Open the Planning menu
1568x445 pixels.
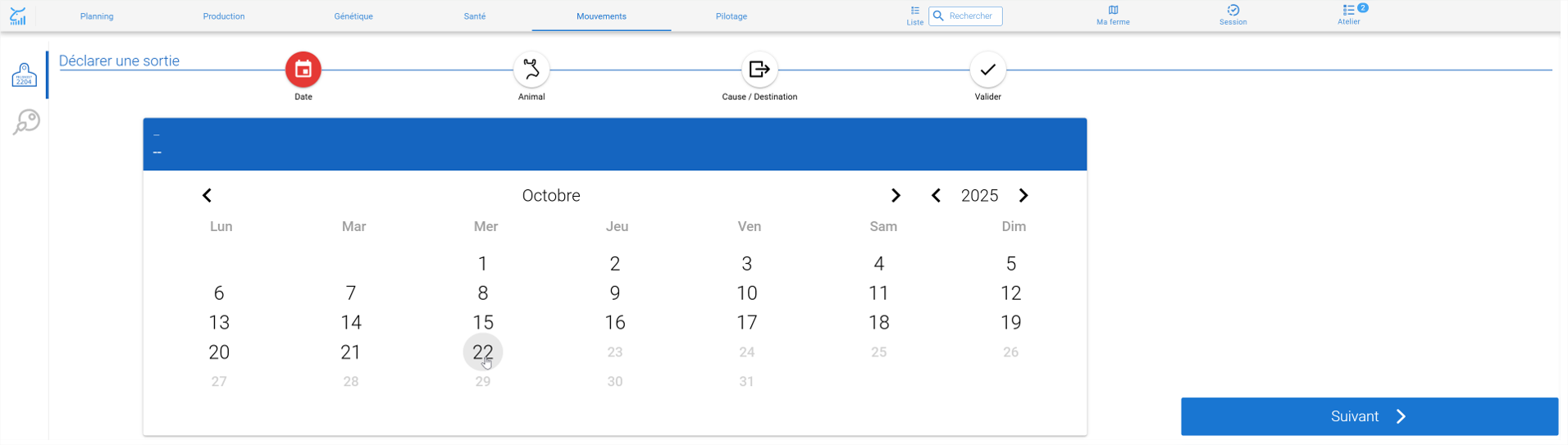97,16
